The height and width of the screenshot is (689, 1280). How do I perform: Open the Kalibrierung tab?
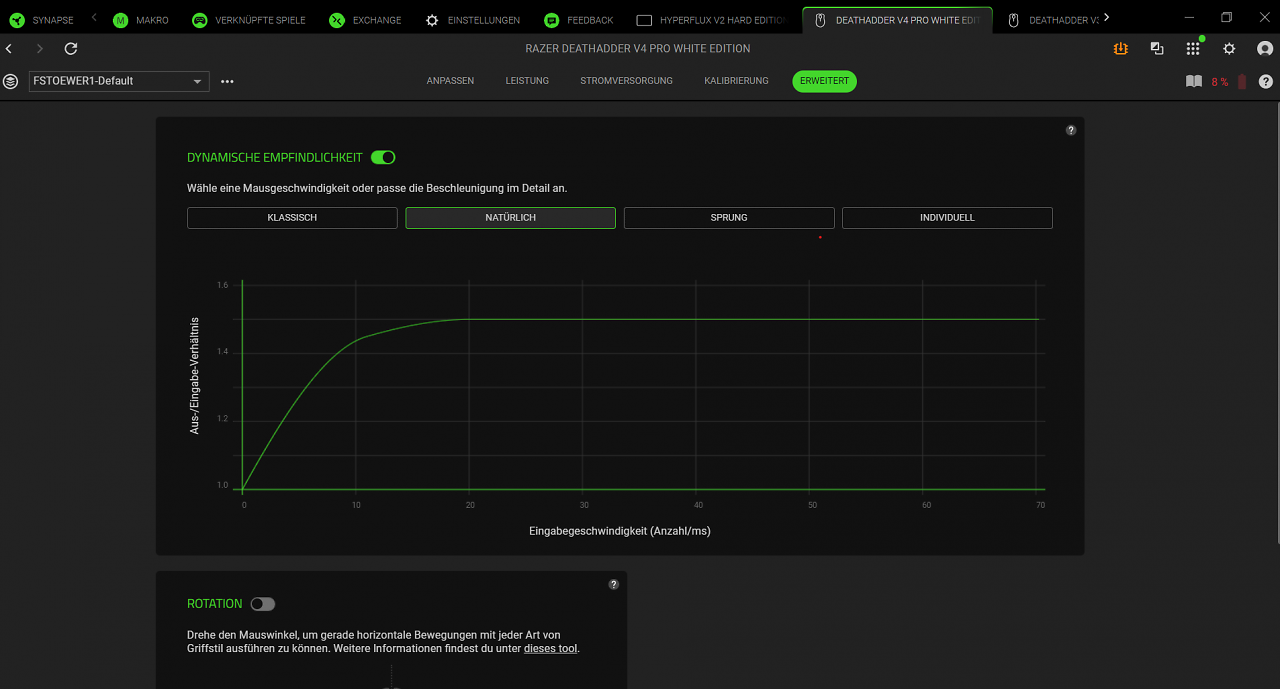[736, 81]
